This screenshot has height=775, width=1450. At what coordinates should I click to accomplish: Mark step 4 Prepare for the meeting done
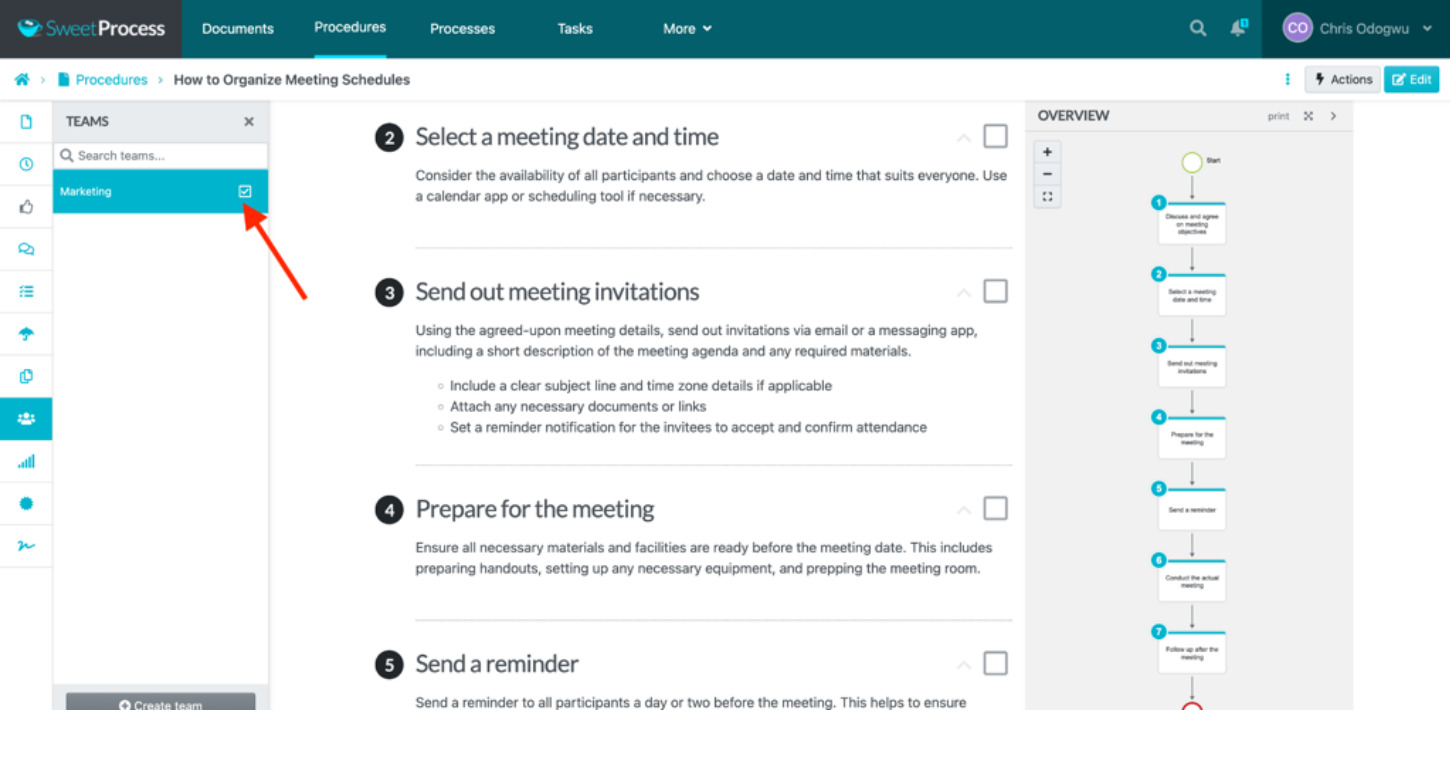click(995, 509)
